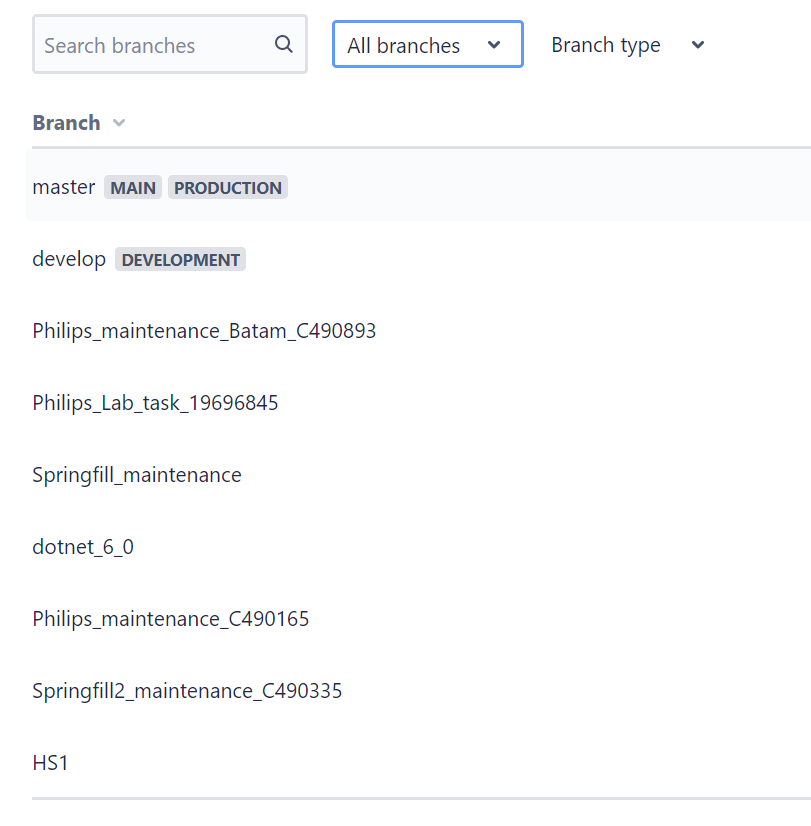Open the master branch
This screenshot has height=826, width=811.
click(63, 186)
